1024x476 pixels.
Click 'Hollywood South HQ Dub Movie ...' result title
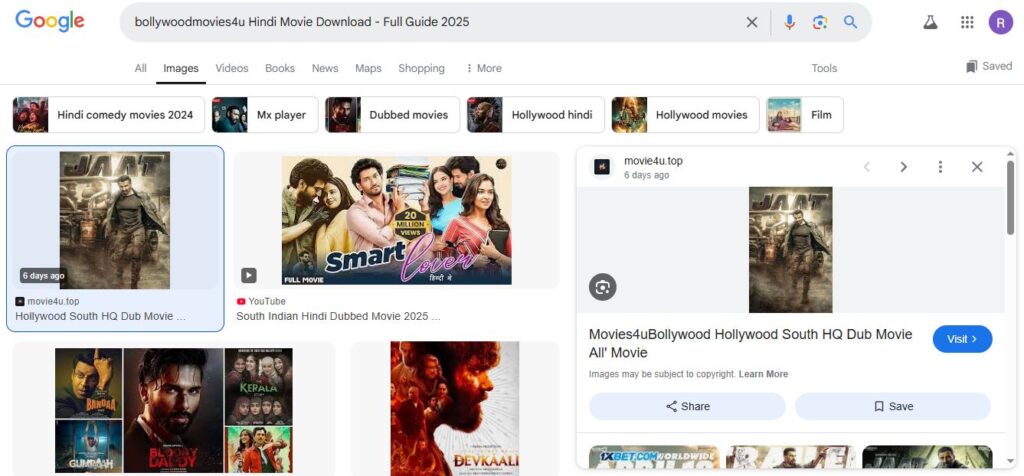pyautogui.click(x=101, y=316)
